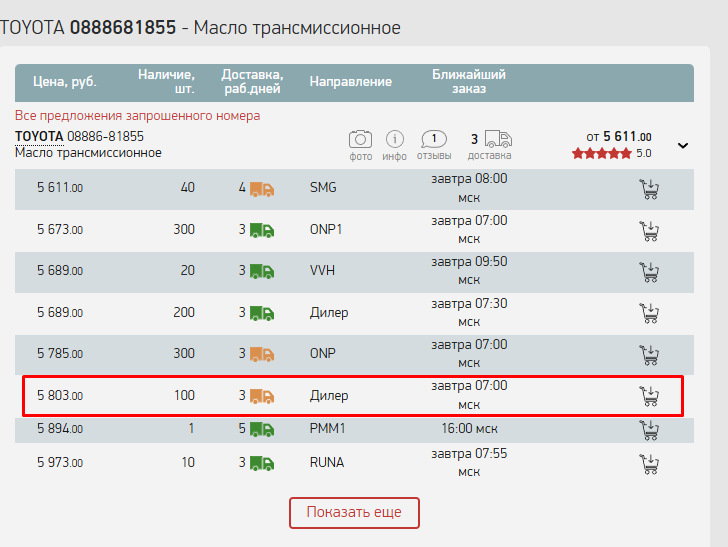Click the part number 08886-81855

click(x=105, y=137)
